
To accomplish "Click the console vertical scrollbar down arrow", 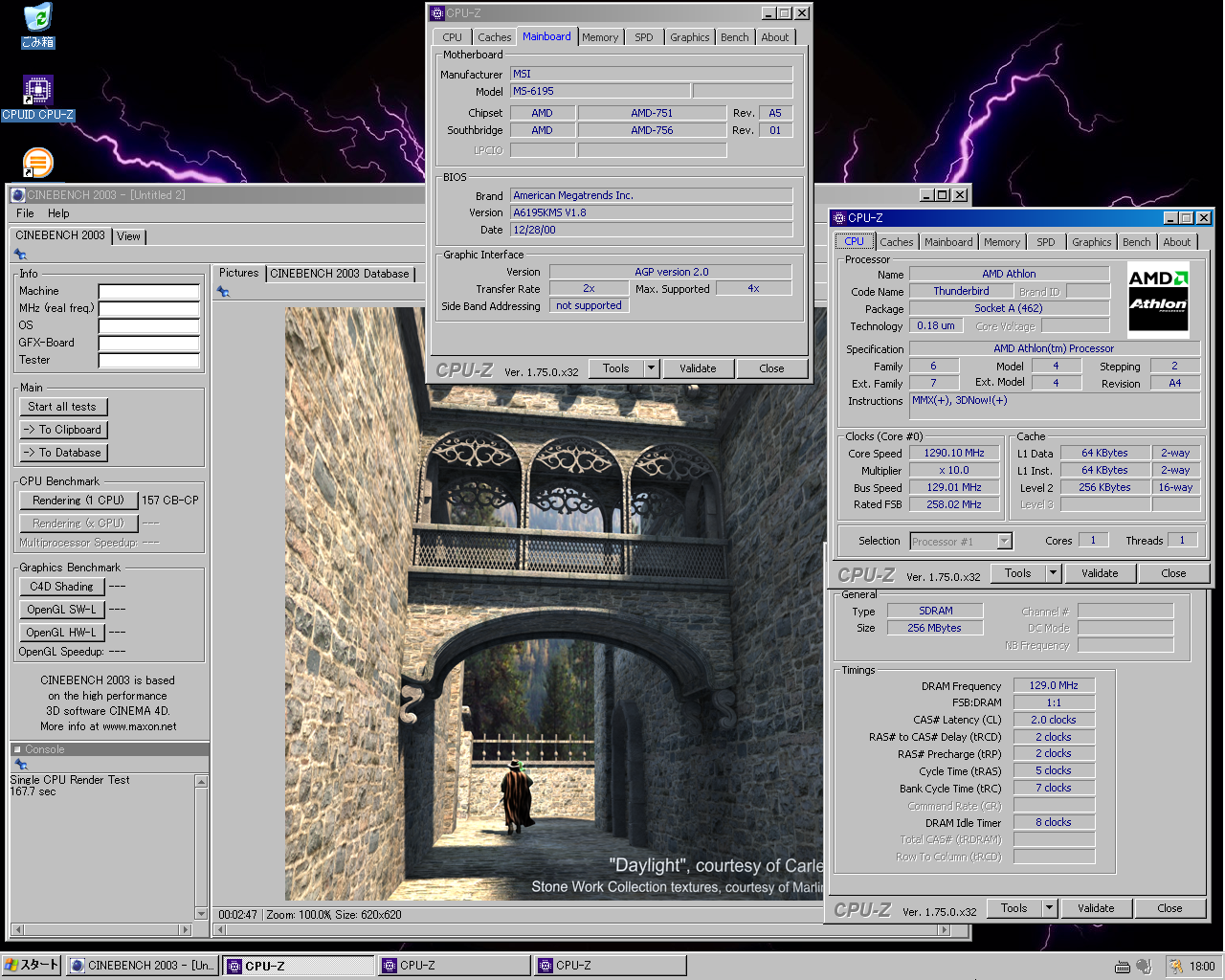I will [x=201, y=914].
